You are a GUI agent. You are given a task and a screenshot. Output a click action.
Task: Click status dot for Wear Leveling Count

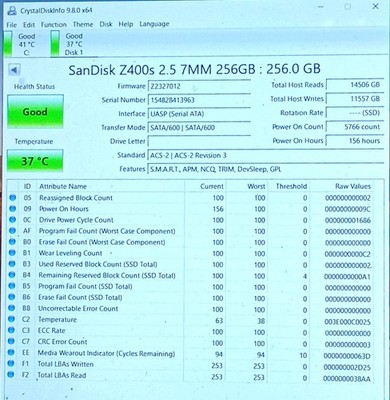(12, 253)
